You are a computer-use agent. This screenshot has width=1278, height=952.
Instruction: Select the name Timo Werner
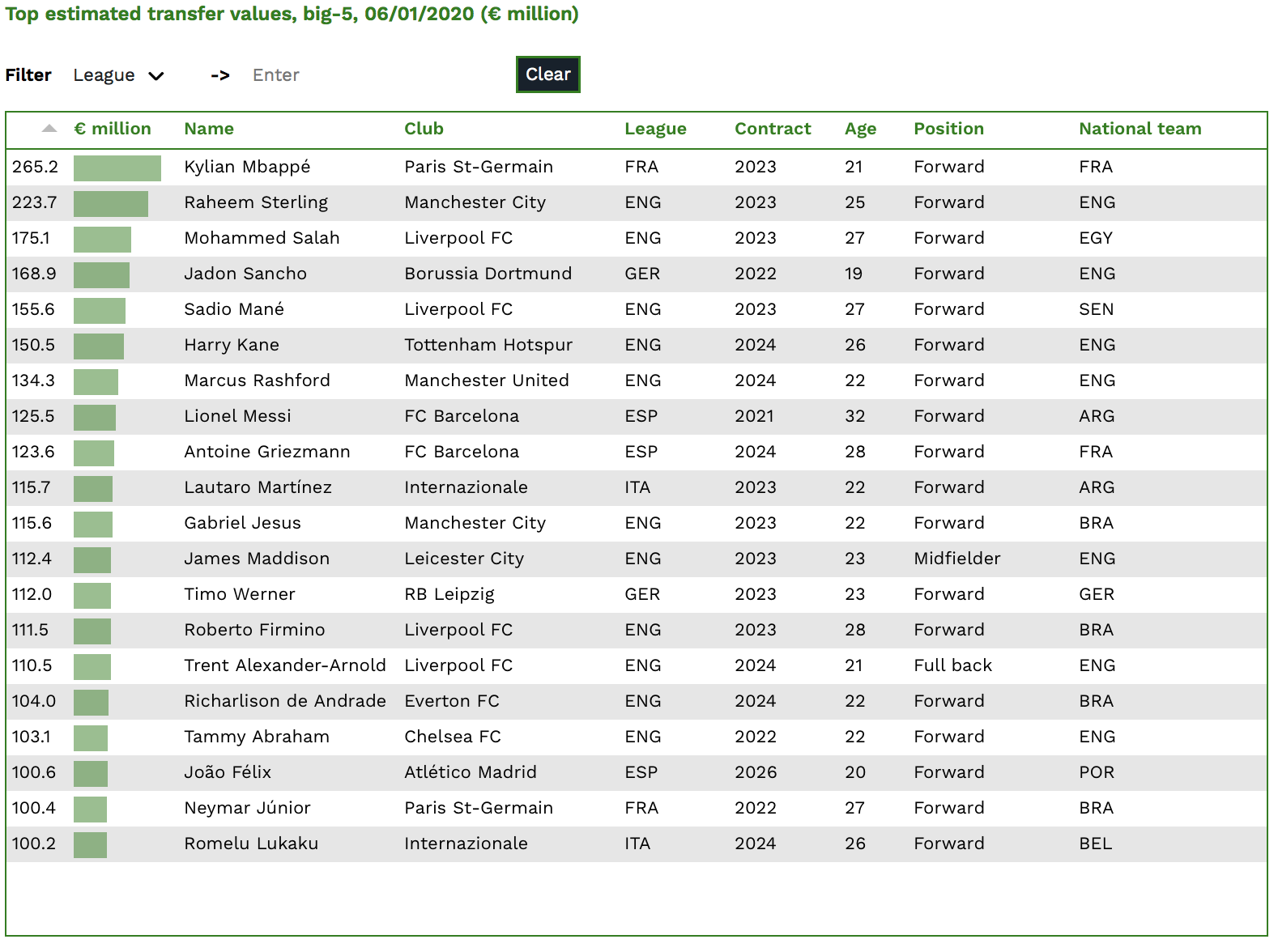(240, 594)
